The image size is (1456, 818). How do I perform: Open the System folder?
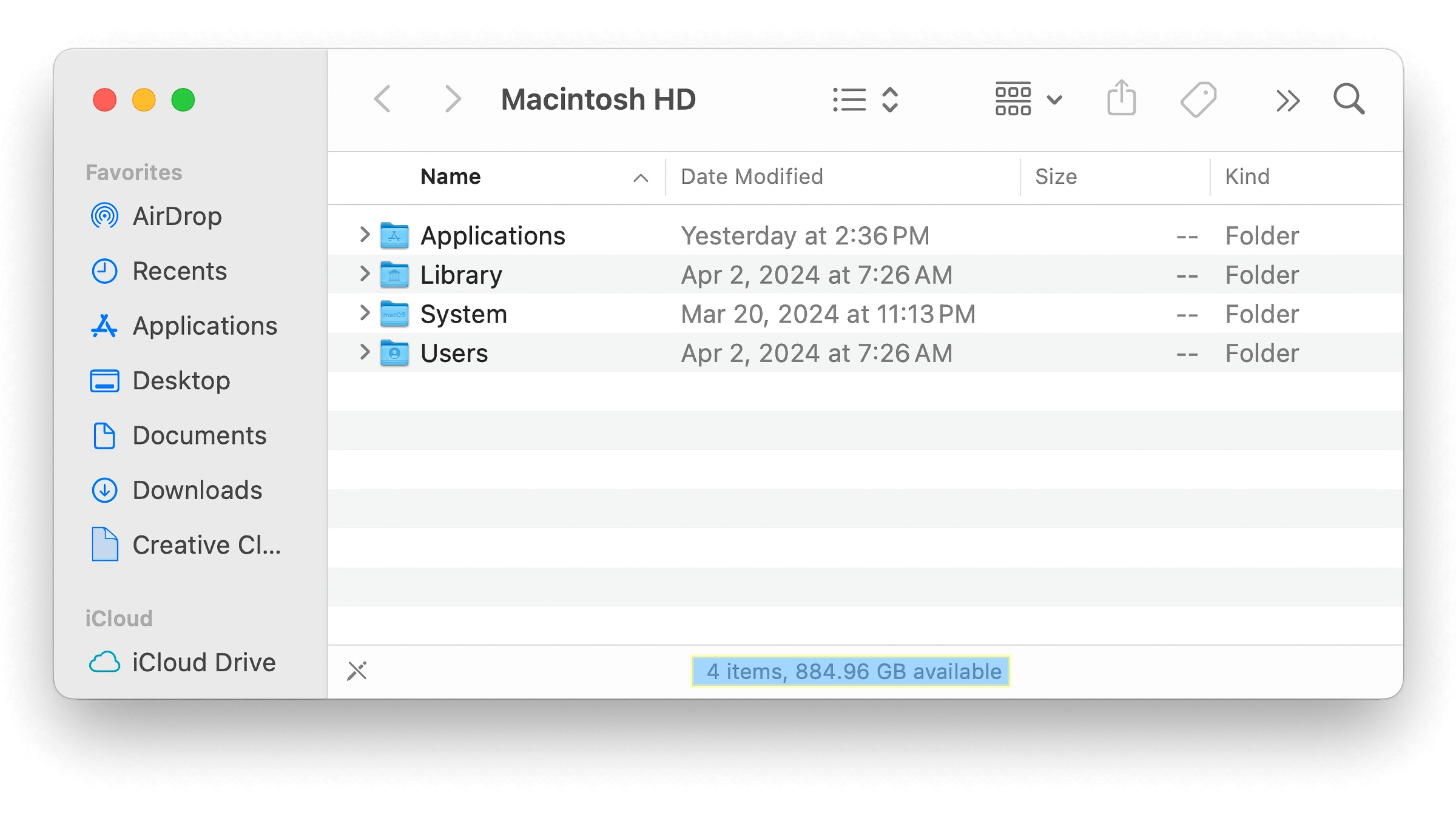click(464, 313)
